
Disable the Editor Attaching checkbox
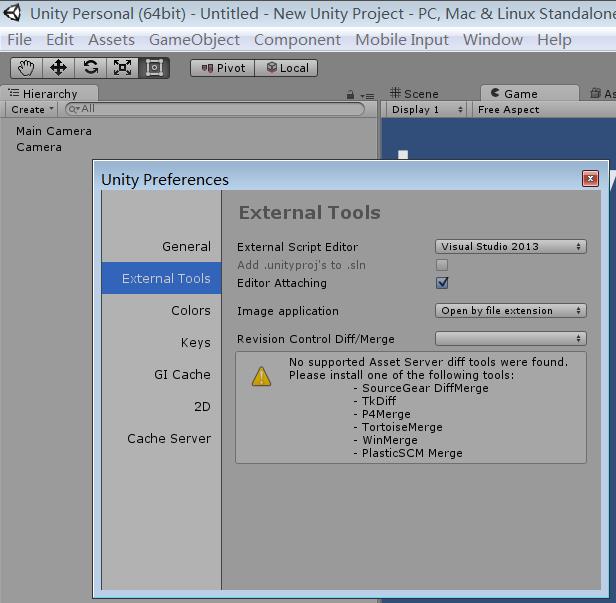442,283
